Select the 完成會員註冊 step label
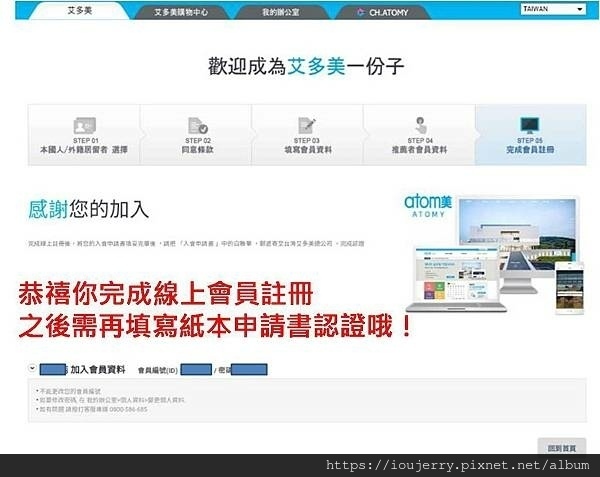The width and height of the screenshot is (600, 477). [x=530, y=150]
